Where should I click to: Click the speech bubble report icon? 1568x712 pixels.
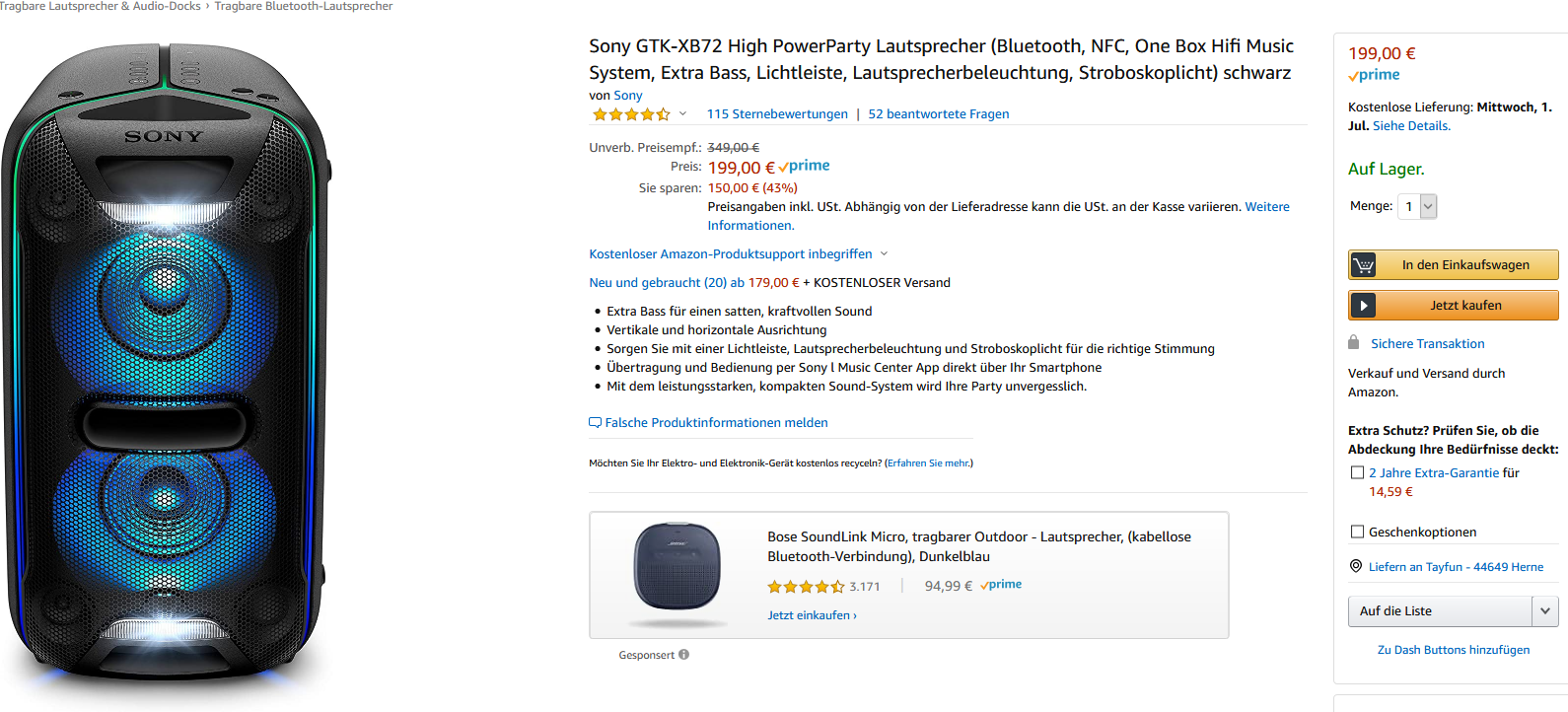click(595, 422)
